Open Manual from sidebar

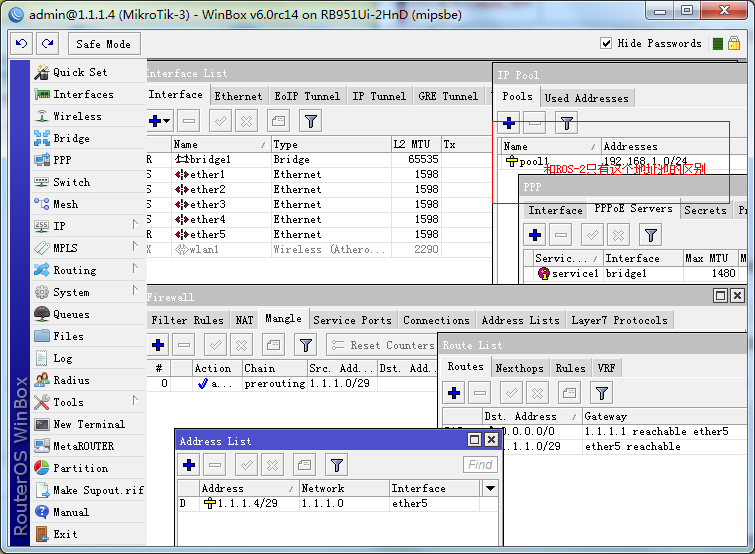click(89, 512)
